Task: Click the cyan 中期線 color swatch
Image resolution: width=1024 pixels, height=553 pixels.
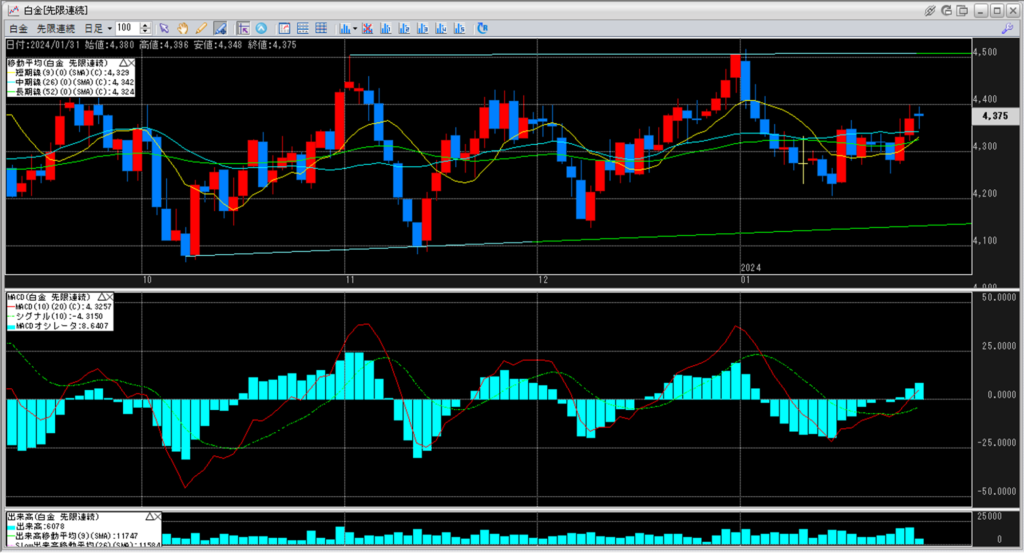Action: coord(11,82)
